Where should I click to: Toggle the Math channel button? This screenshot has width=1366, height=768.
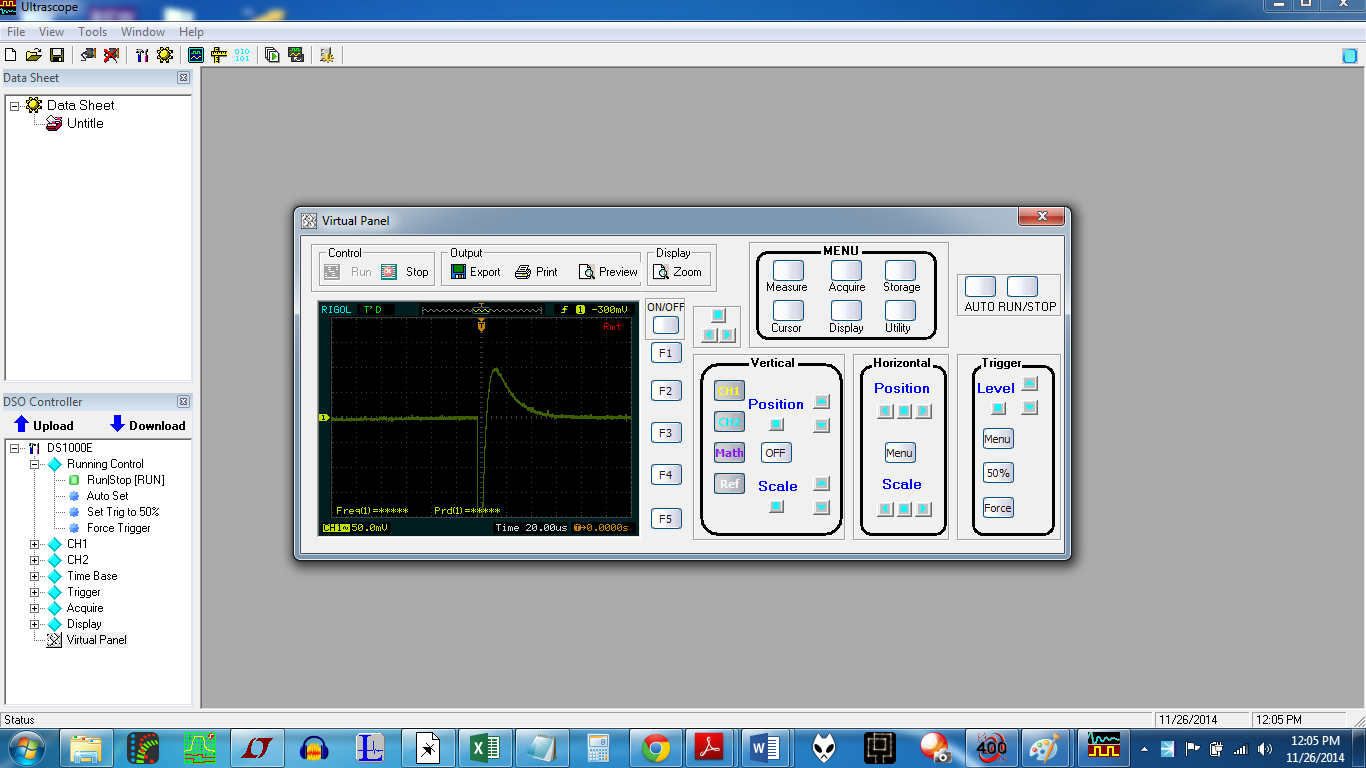(x=729, y=453)
